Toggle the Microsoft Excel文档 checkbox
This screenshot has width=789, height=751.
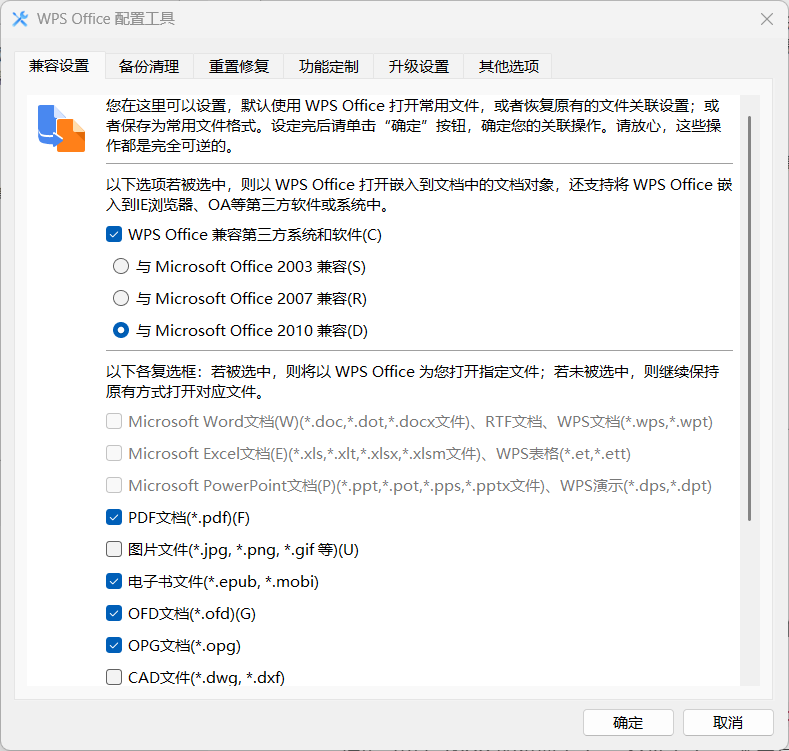(x=114, y=454)
